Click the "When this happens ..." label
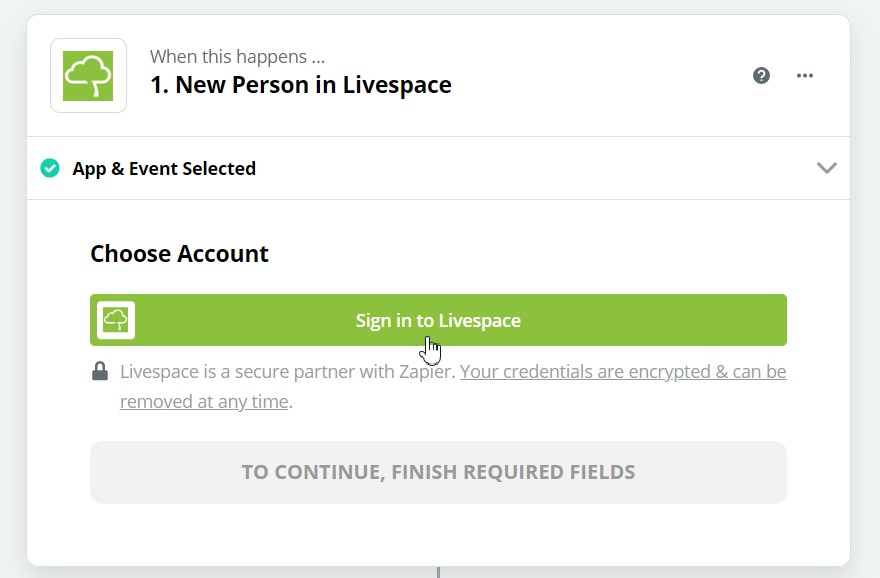This screenshot has width=880, height=578. pos(237,57)
